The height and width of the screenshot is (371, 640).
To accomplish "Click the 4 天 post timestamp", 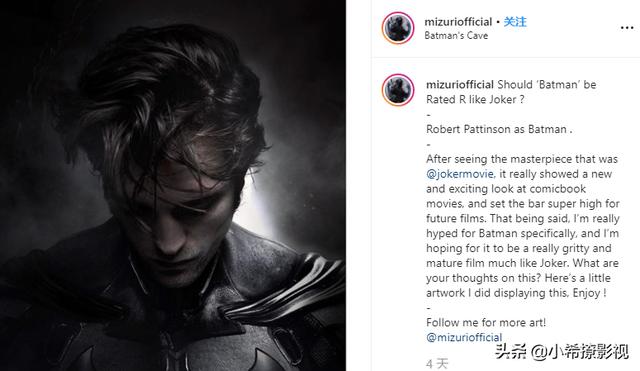I will 437,363.
